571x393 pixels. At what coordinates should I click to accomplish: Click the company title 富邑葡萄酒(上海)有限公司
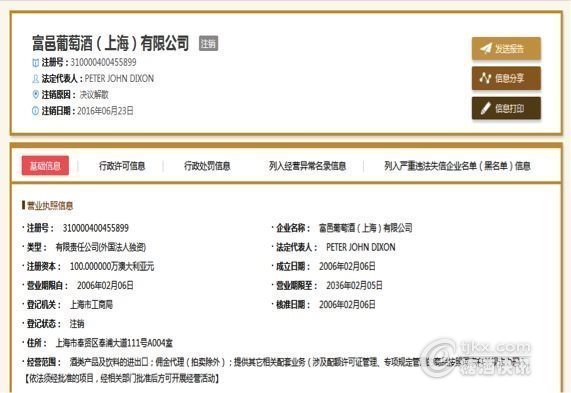click(x=111, y=43)
